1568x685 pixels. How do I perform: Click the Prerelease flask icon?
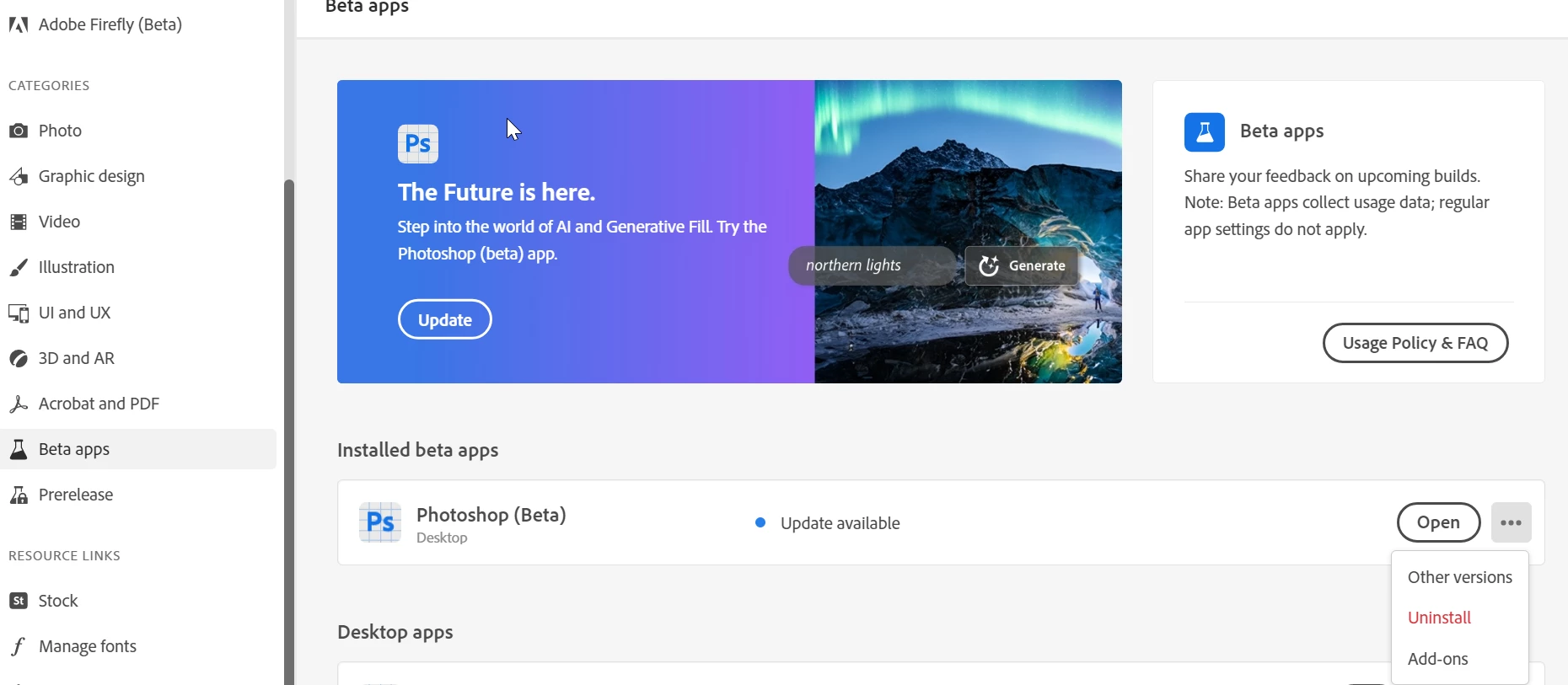pyautogui.click(x=19, y=495)
